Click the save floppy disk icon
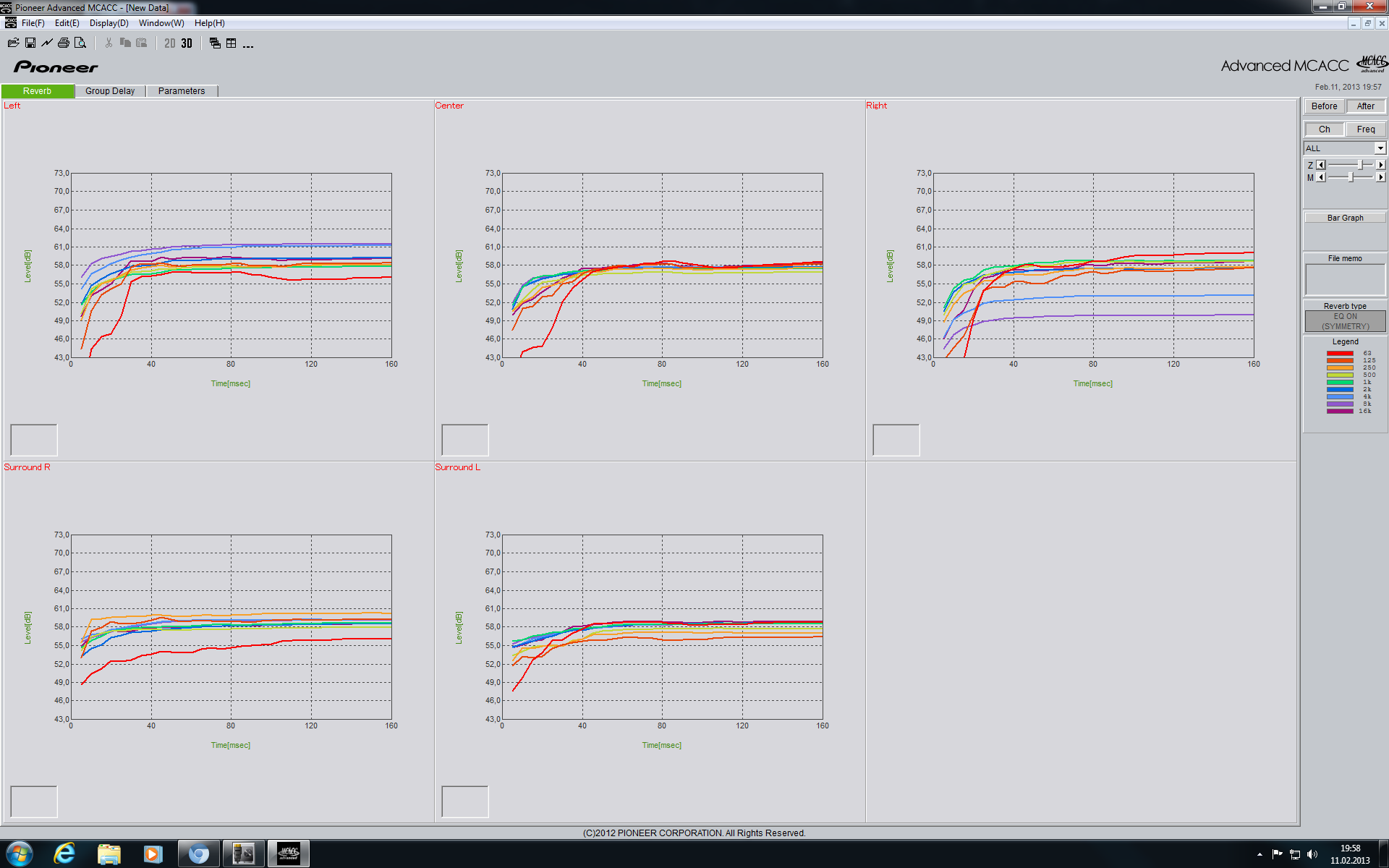The height and width of the screenshot is (868, 1389). 30,43
